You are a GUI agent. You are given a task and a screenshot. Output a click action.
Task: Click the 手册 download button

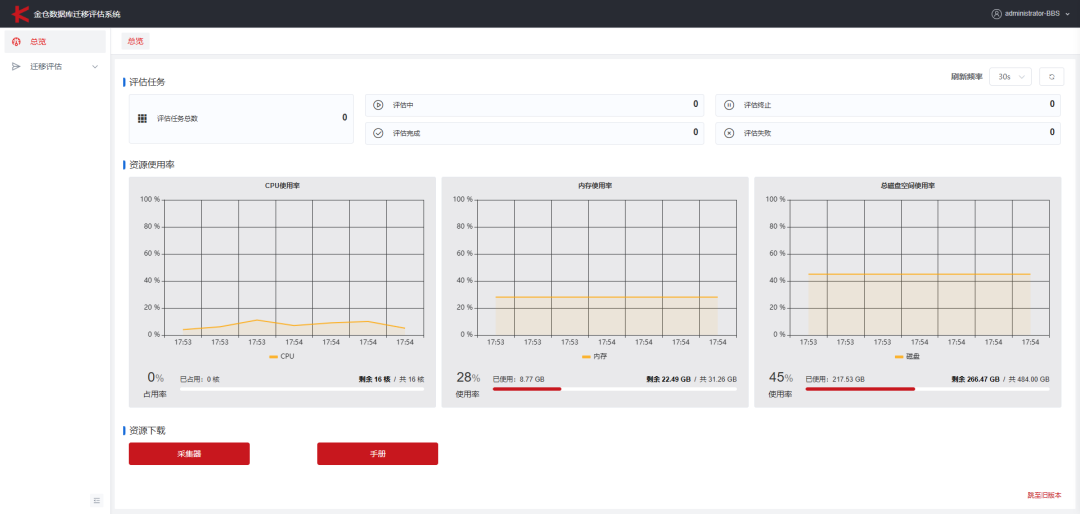click(x=377, y=454)
